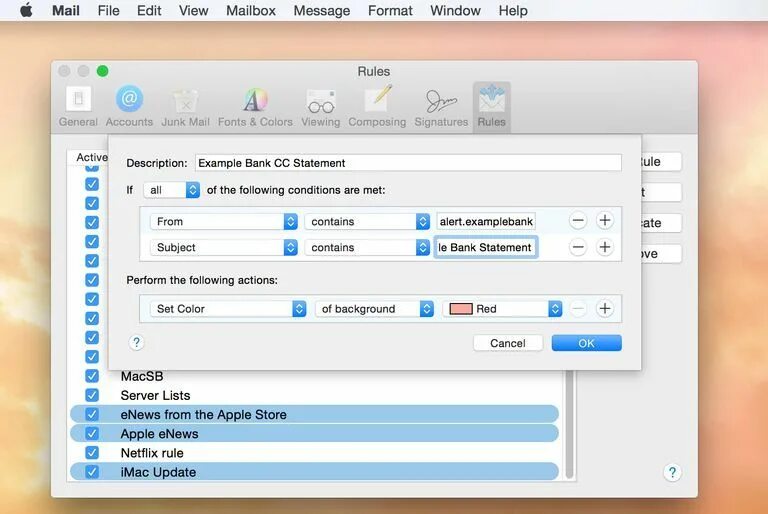Add another action after Set Color
The width and height of the screenshot is (768, 514).
coord(605,309)
